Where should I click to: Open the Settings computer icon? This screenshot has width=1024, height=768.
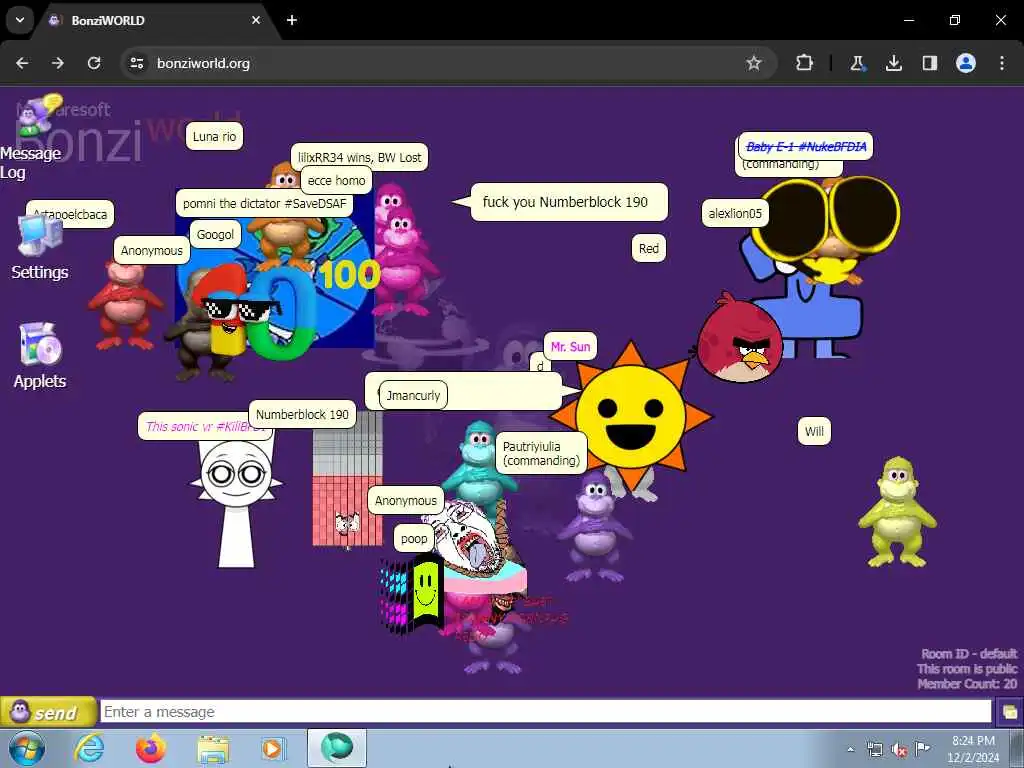pyautogui.click(x=39, y=247)
